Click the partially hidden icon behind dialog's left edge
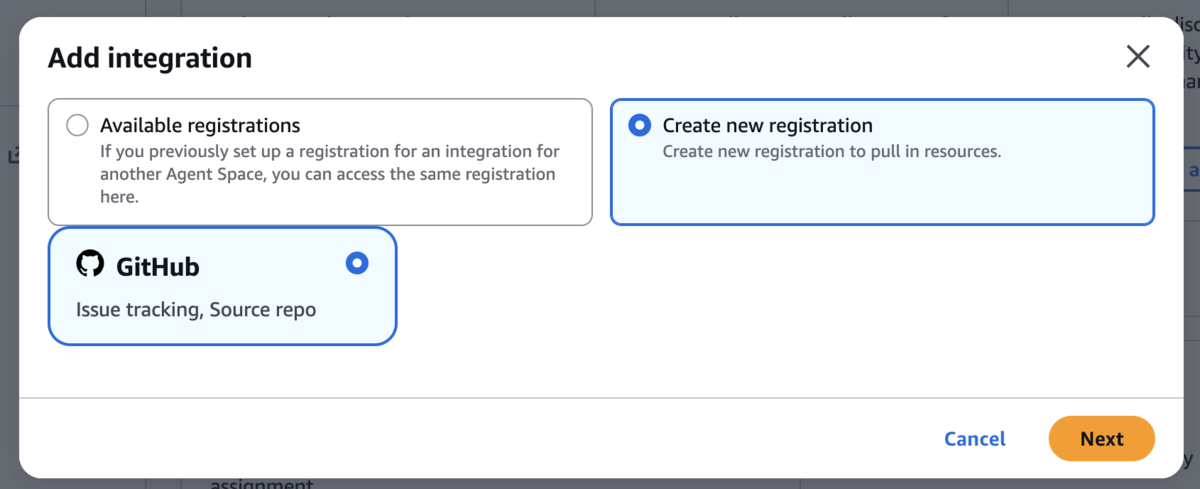Screen dimensions: 1200x489 pos(12,156)
